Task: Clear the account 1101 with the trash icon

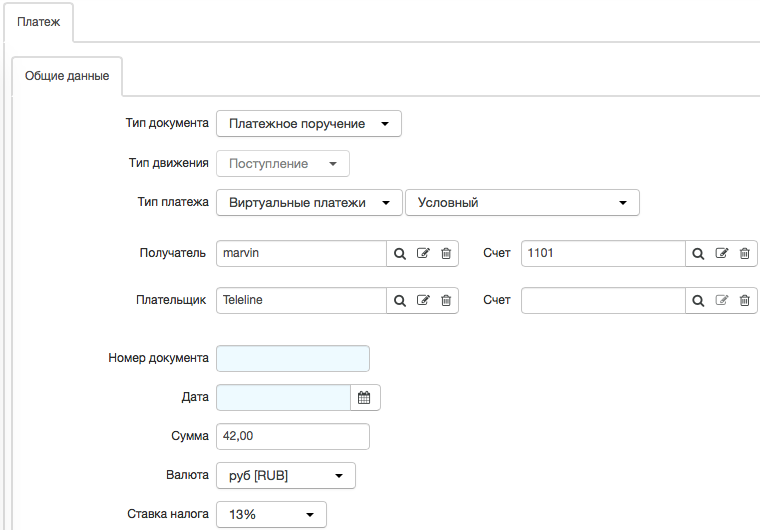Action: pos(744,253)
